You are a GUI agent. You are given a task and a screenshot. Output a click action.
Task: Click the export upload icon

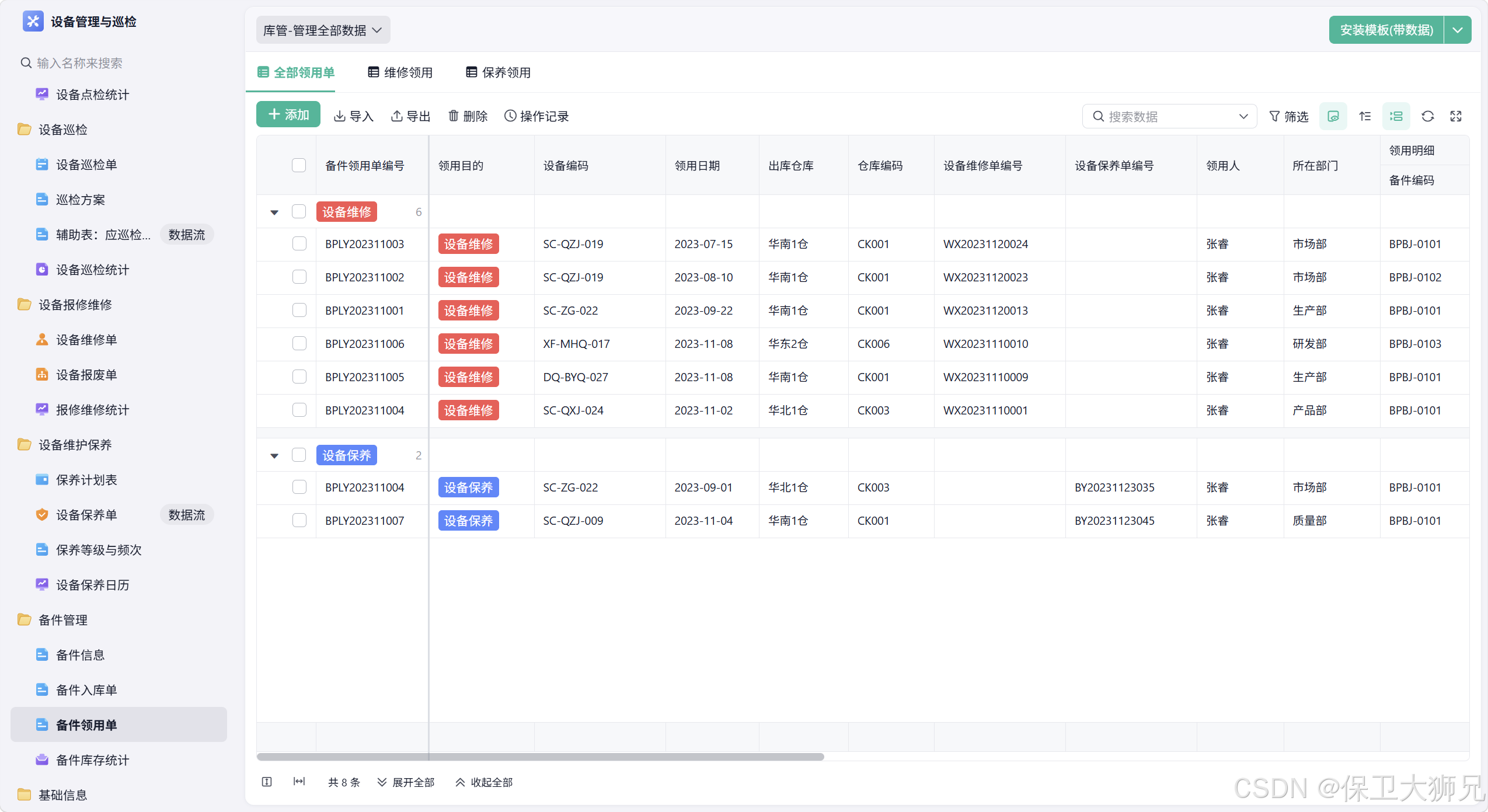[x=397, y=116]
